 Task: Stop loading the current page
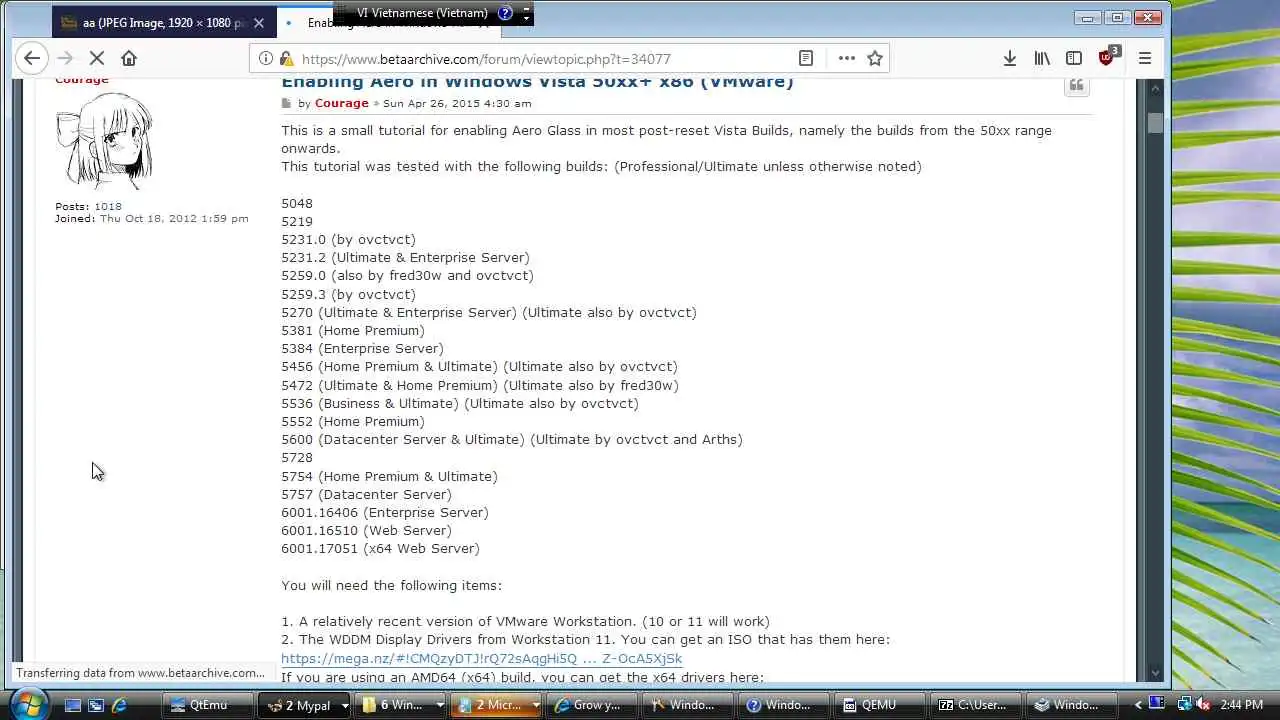pyautogui.click(x=97, y=58)
